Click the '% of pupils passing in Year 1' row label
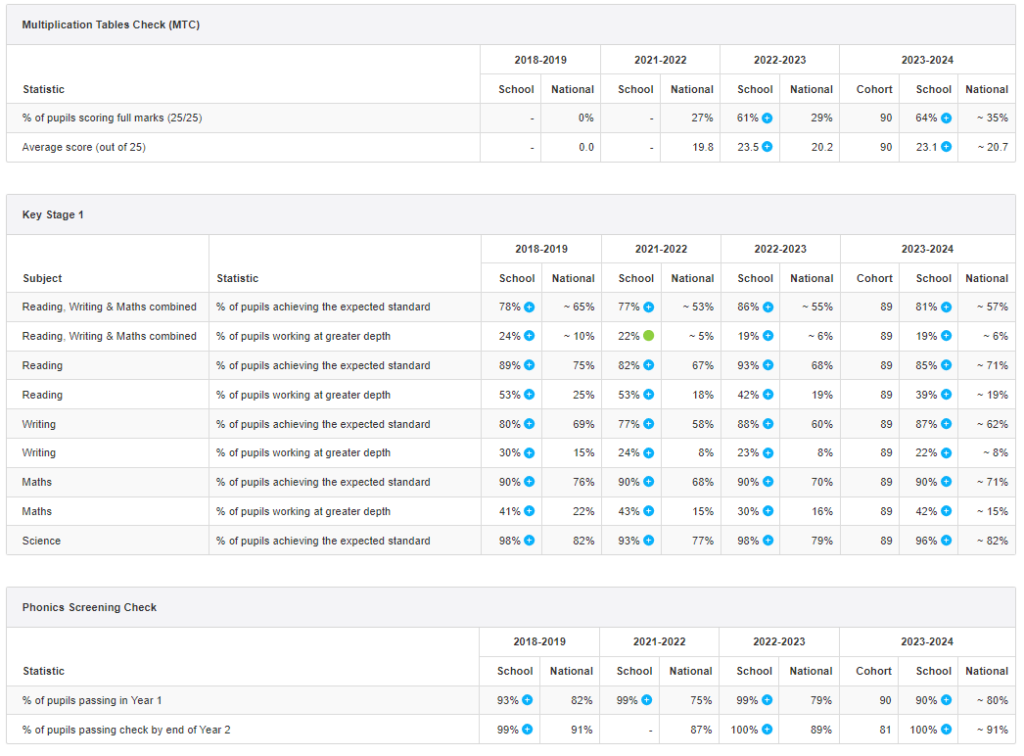The image size is (1024, 756). pos(92,700)
